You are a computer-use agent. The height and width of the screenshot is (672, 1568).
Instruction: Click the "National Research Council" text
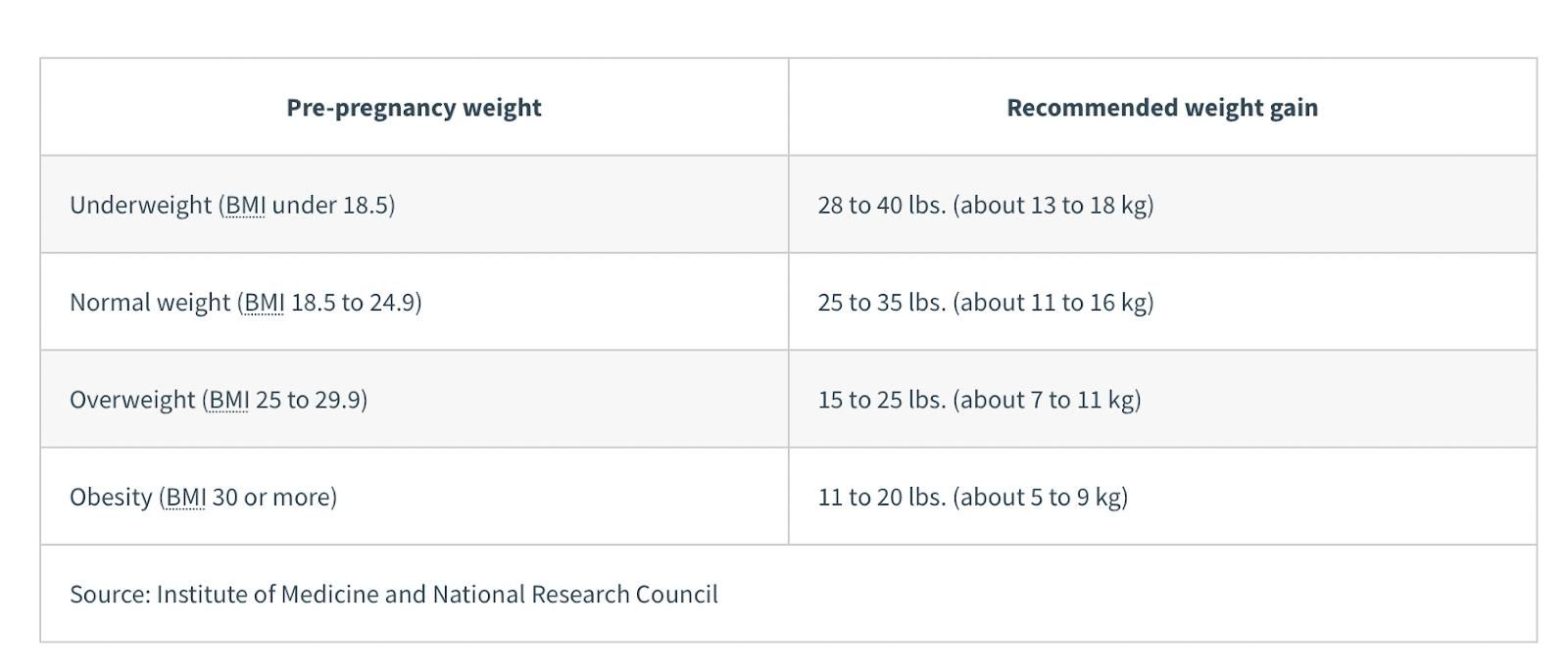(x=575, y=595)
